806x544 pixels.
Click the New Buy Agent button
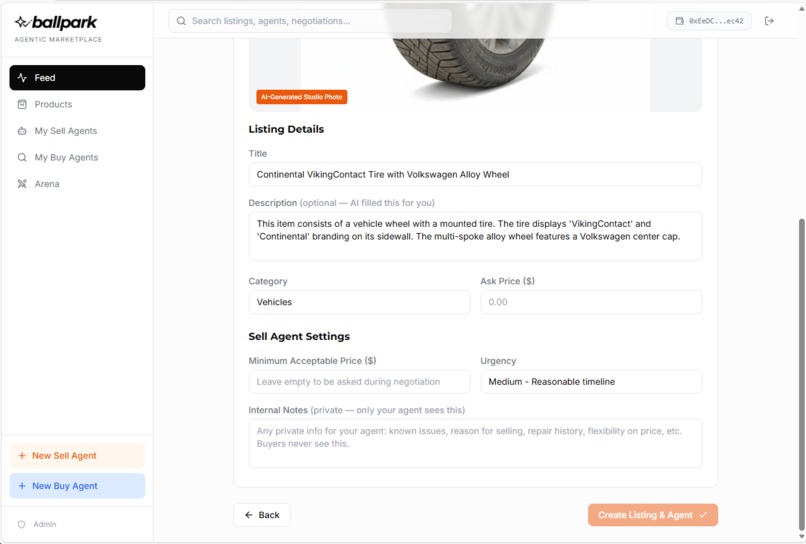[x=77, y=486]
